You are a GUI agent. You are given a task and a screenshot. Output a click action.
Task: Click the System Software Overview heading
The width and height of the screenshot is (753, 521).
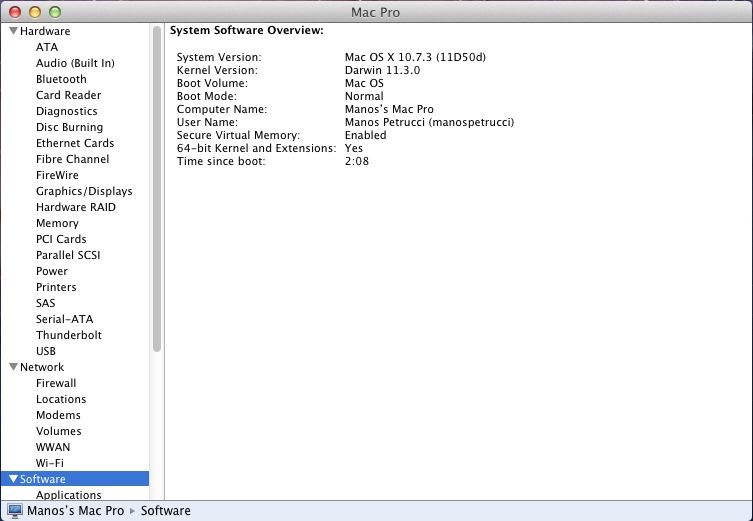[247, 30]
